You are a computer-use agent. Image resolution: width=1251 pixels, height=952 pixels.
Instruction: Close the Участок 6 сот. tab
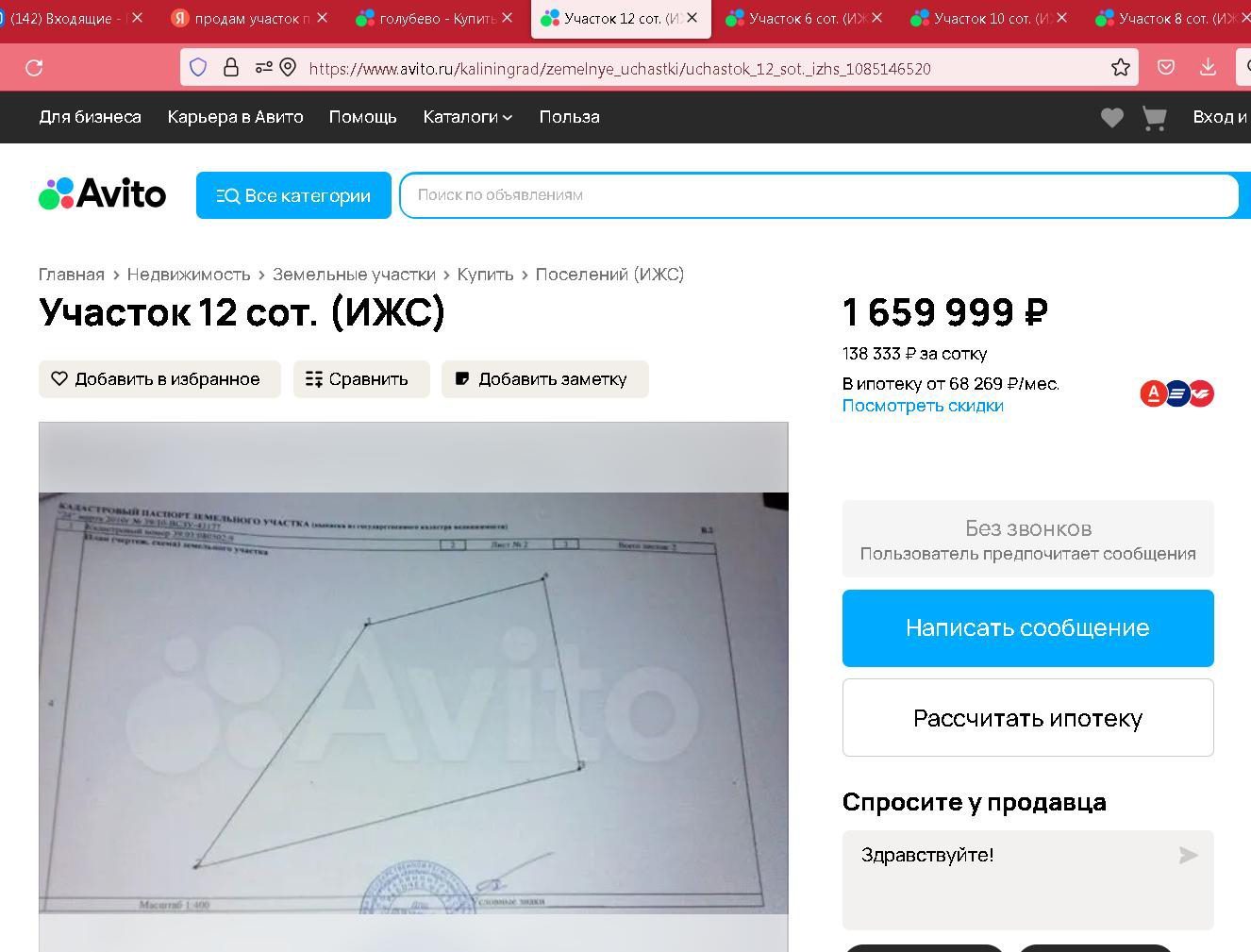coord(877,18)
